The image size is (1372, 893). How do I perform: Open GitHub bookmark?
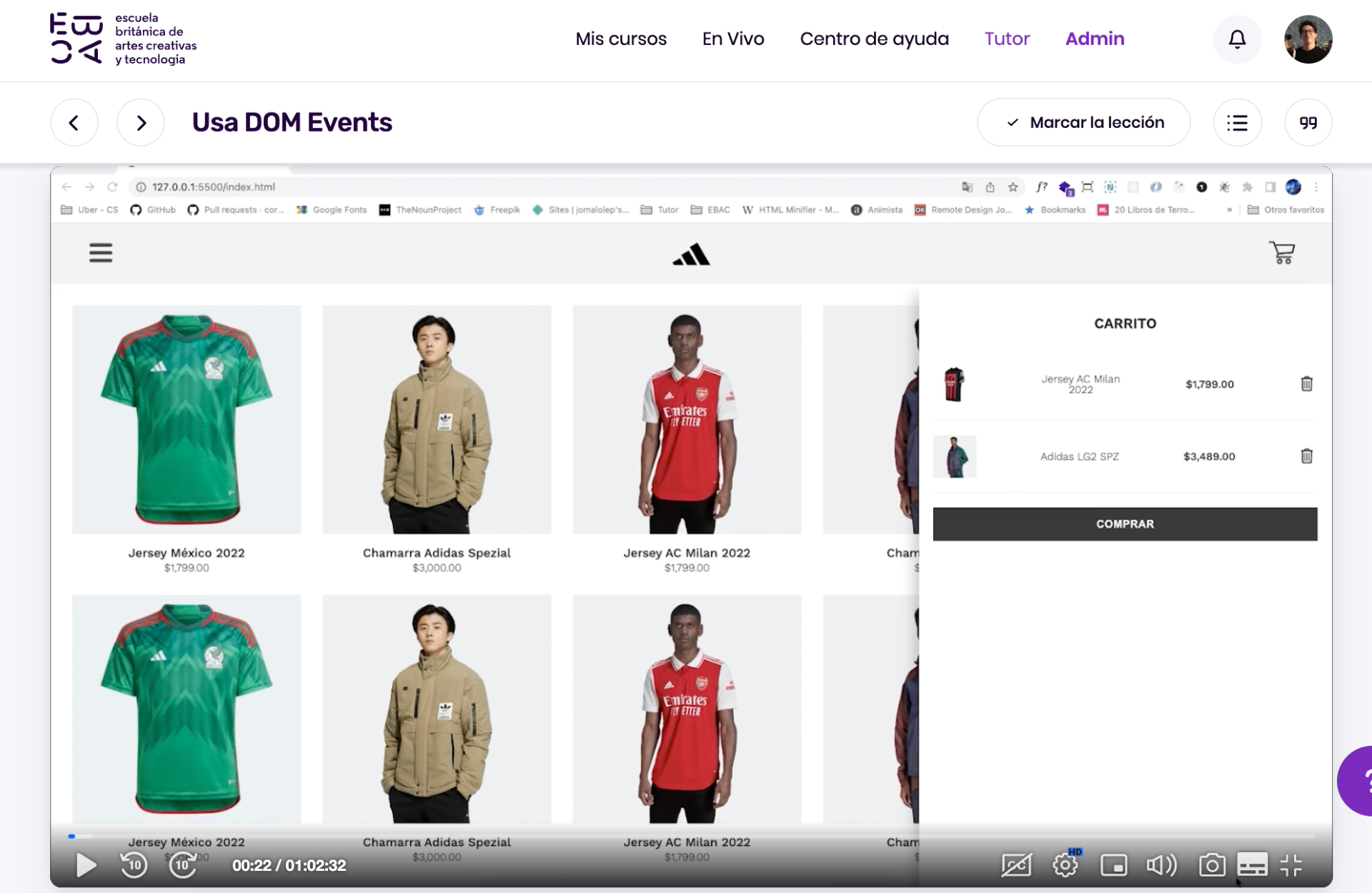tap(153, 209)
